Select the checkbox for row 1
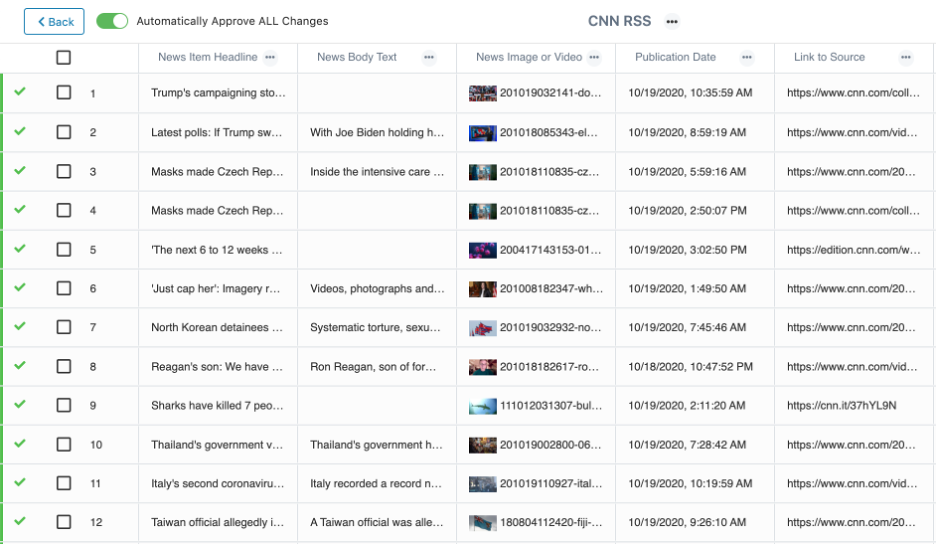This screenshot has height=544, width=936. (x=63, y=93)
